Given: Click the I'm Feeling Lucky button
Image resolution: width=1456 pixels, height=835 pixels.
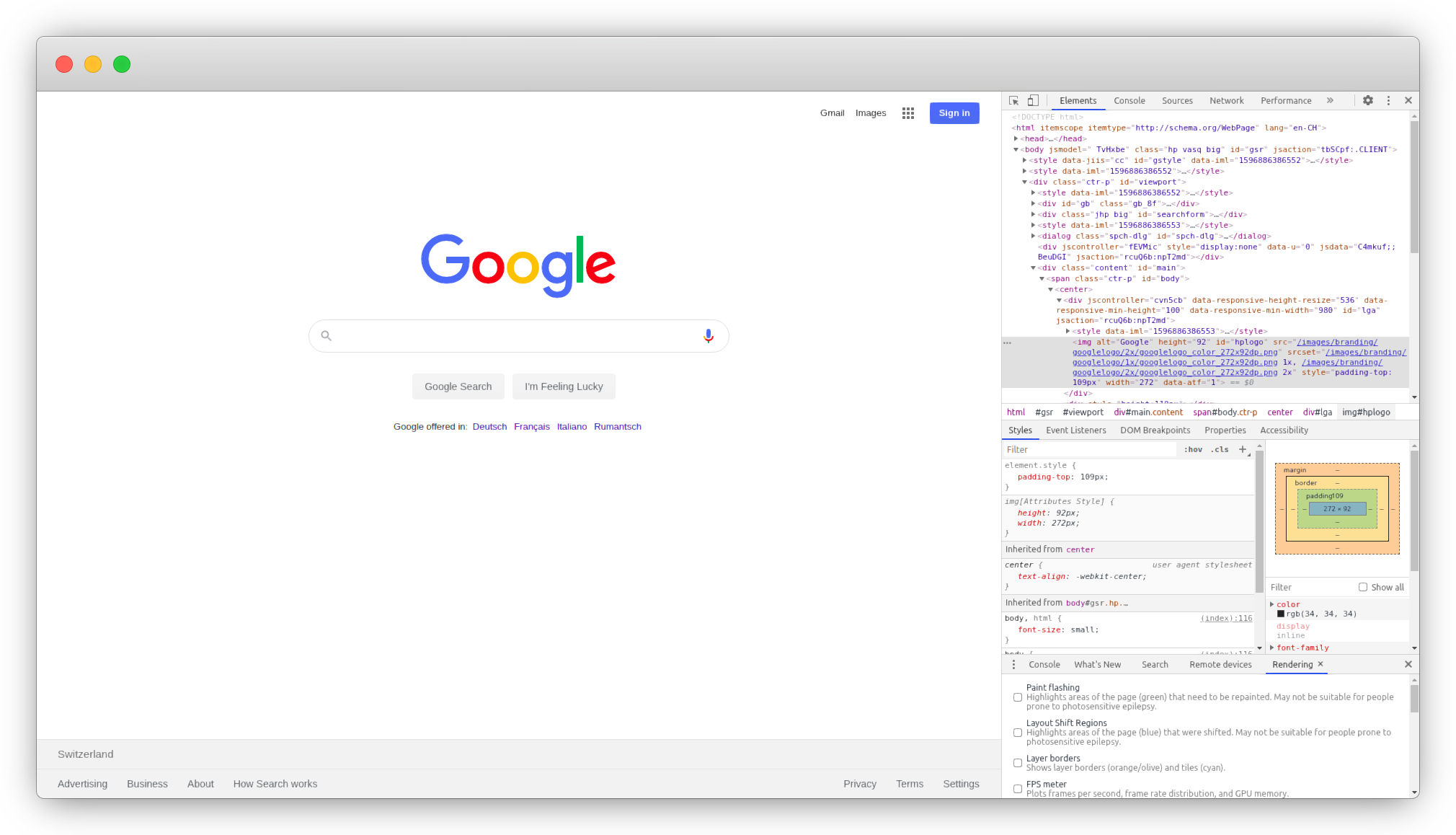Looking at the screenshot, I should (563, 386).
